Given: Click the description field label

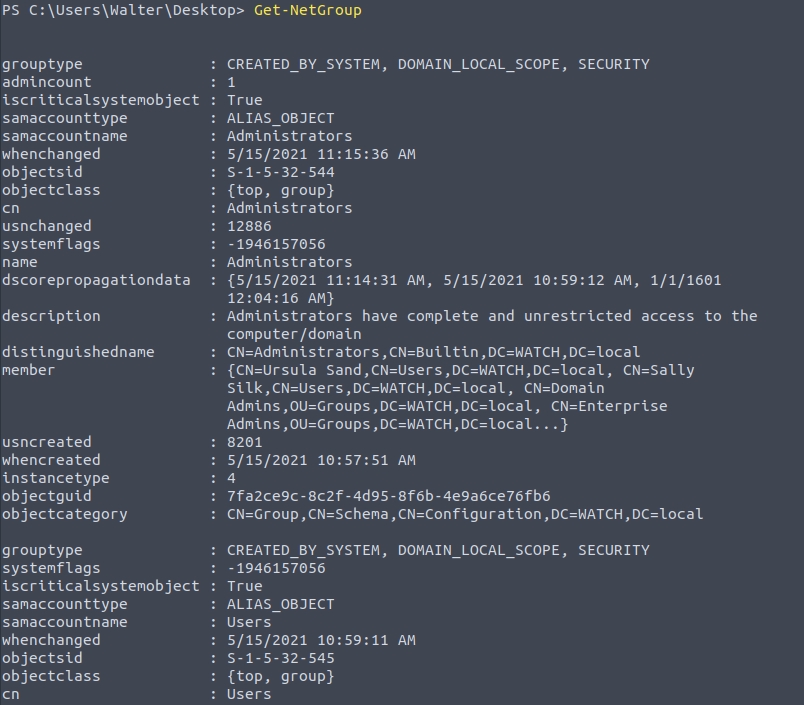Looking at the screenshot, I should click(x=51, y=316).
